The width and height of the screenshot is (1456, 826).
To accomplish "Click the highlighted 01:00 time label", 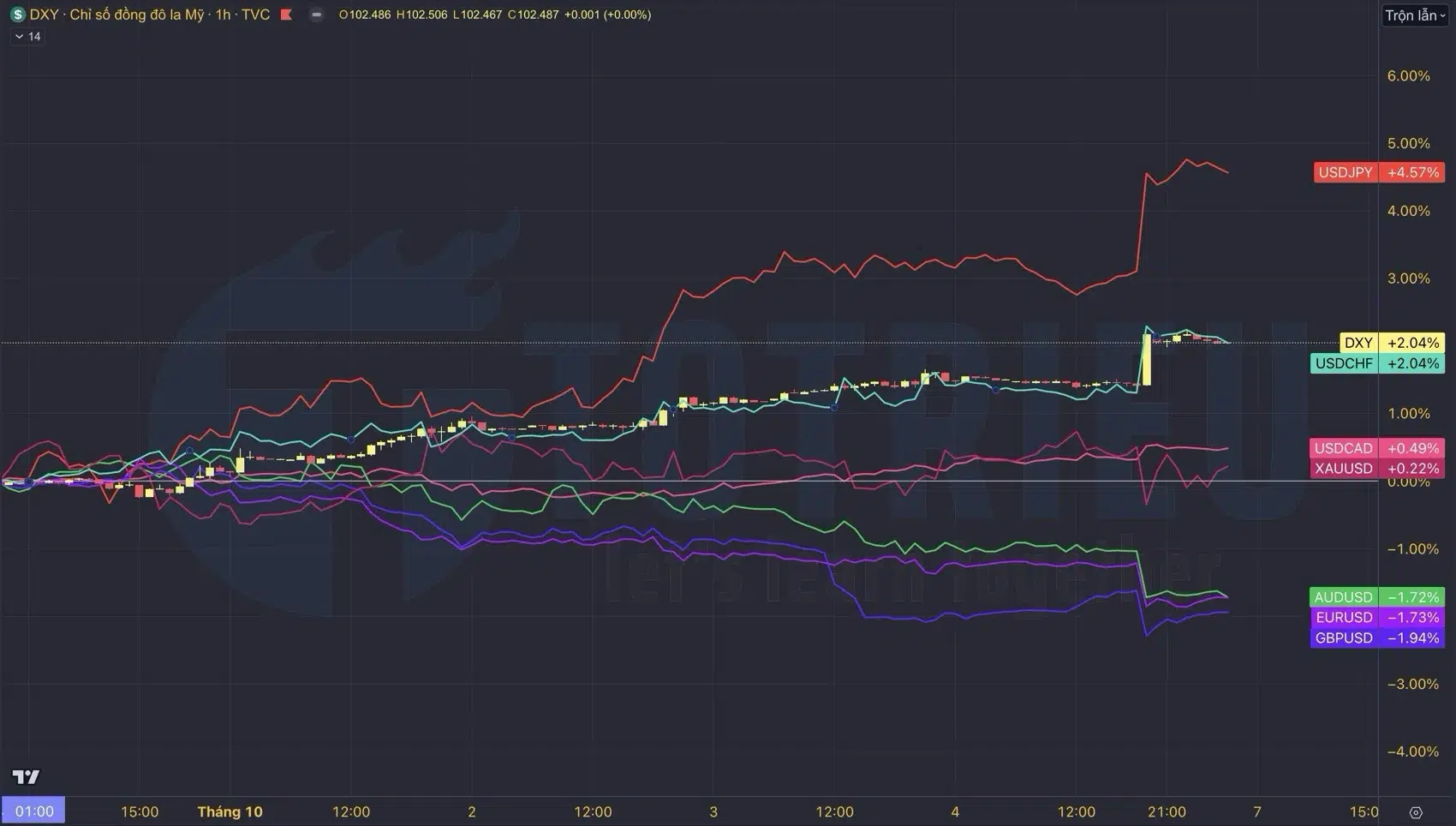I will pos(33,811).
